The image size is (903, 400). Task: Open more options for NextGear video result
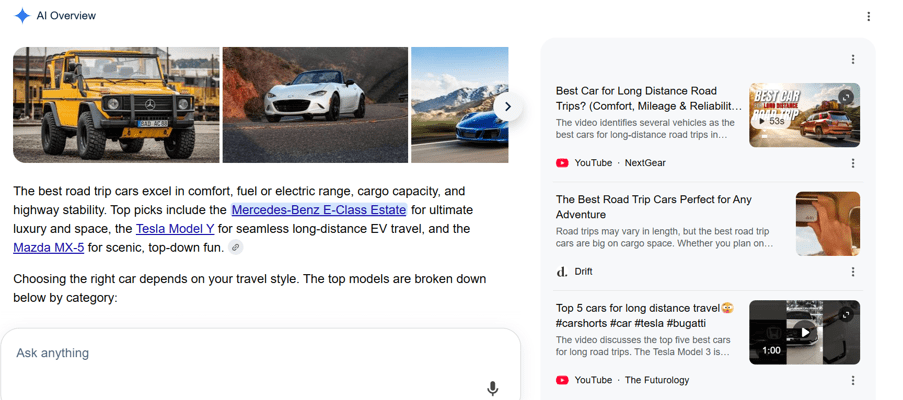coord(853,163)
